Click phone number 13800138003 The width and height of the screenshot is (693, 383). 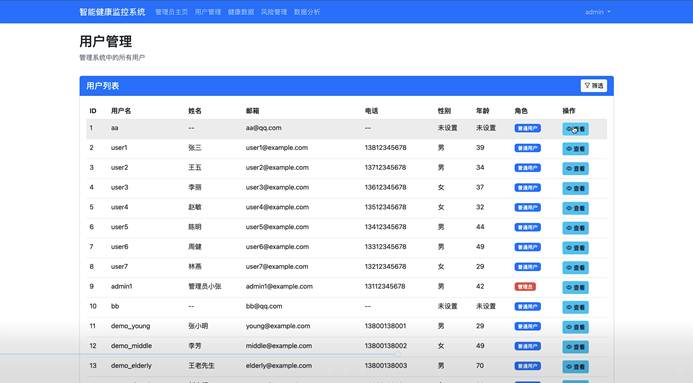(385, 366)
